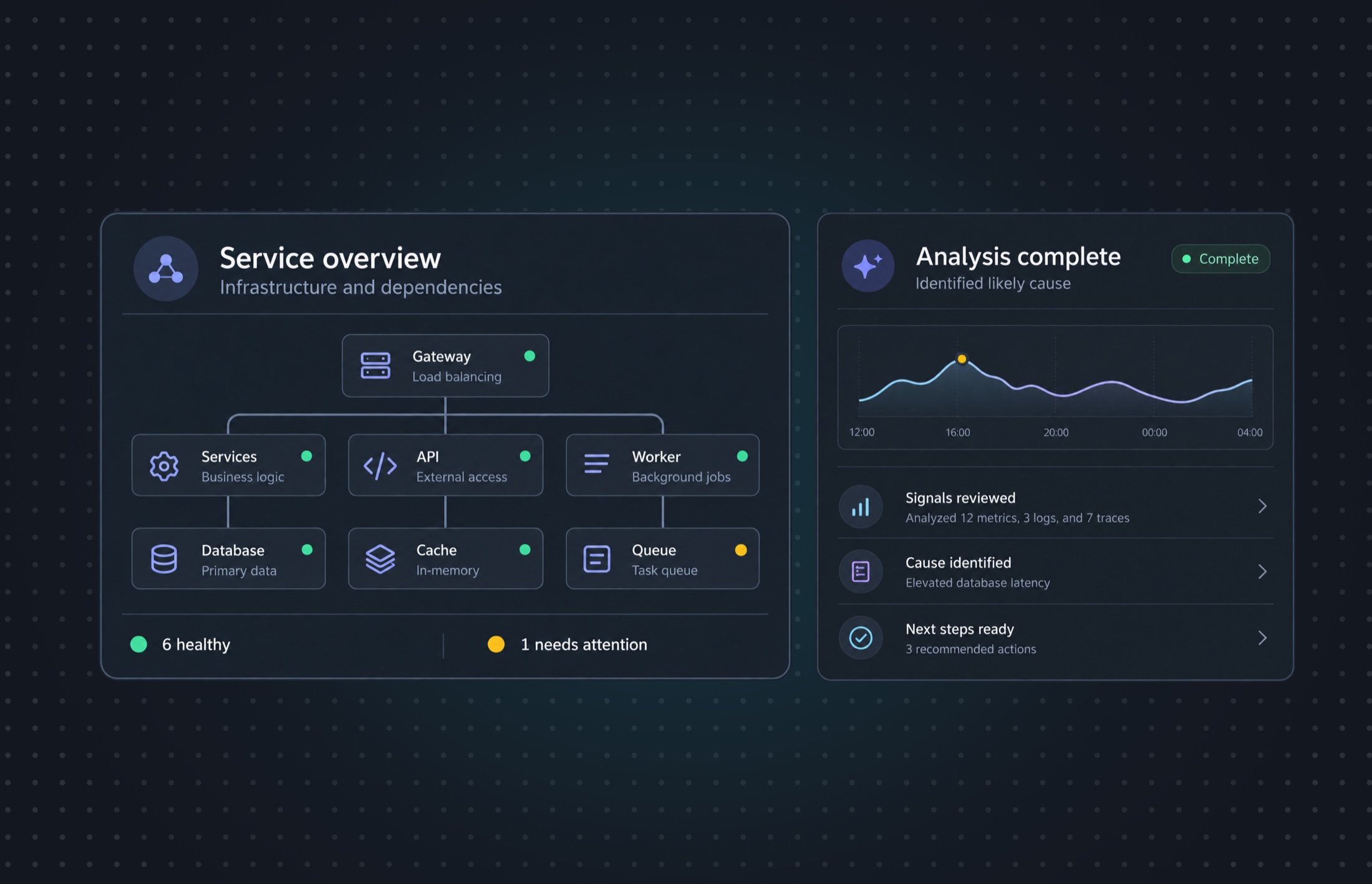Open the Database primary data node

click(228, 558)
